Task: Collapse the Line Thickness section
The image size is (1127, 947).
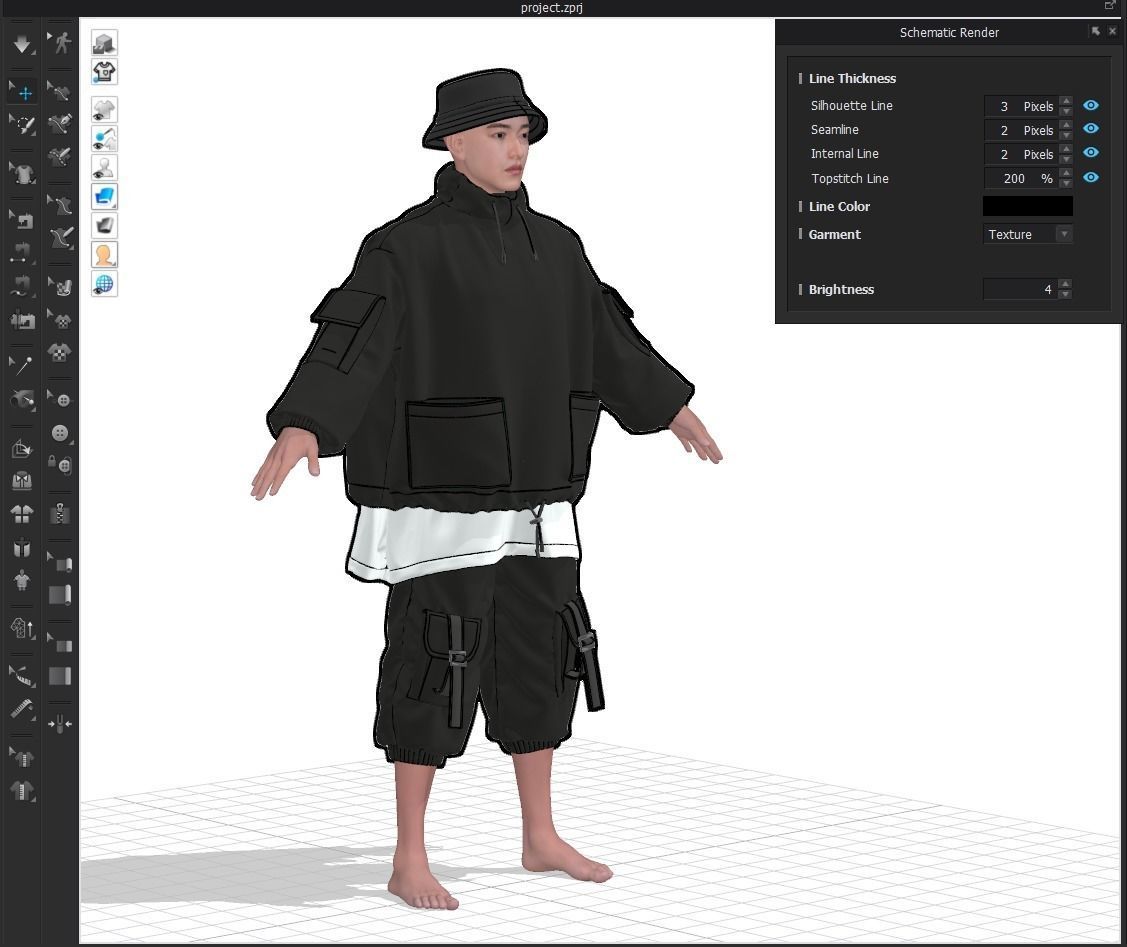Action: [x=801, y=78]
